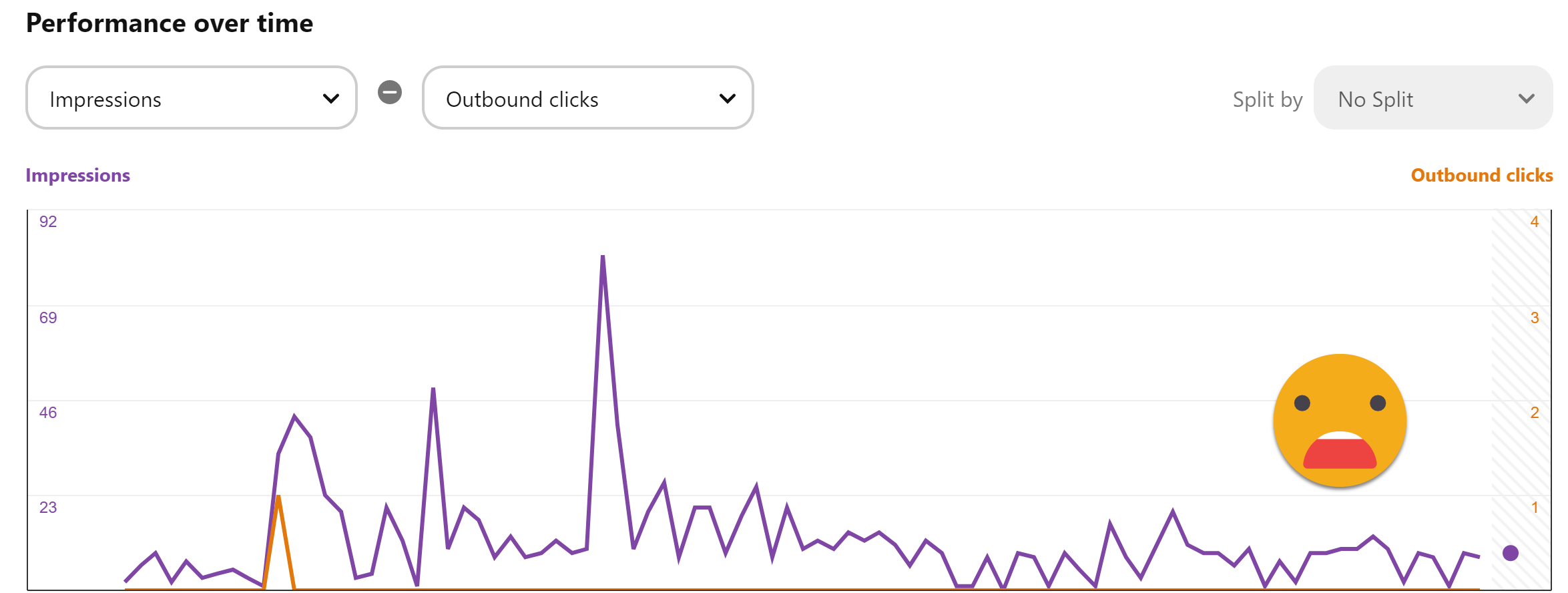Open the Outbound clicks metric dropdown
1568x593 pixels.
point(588,98)
